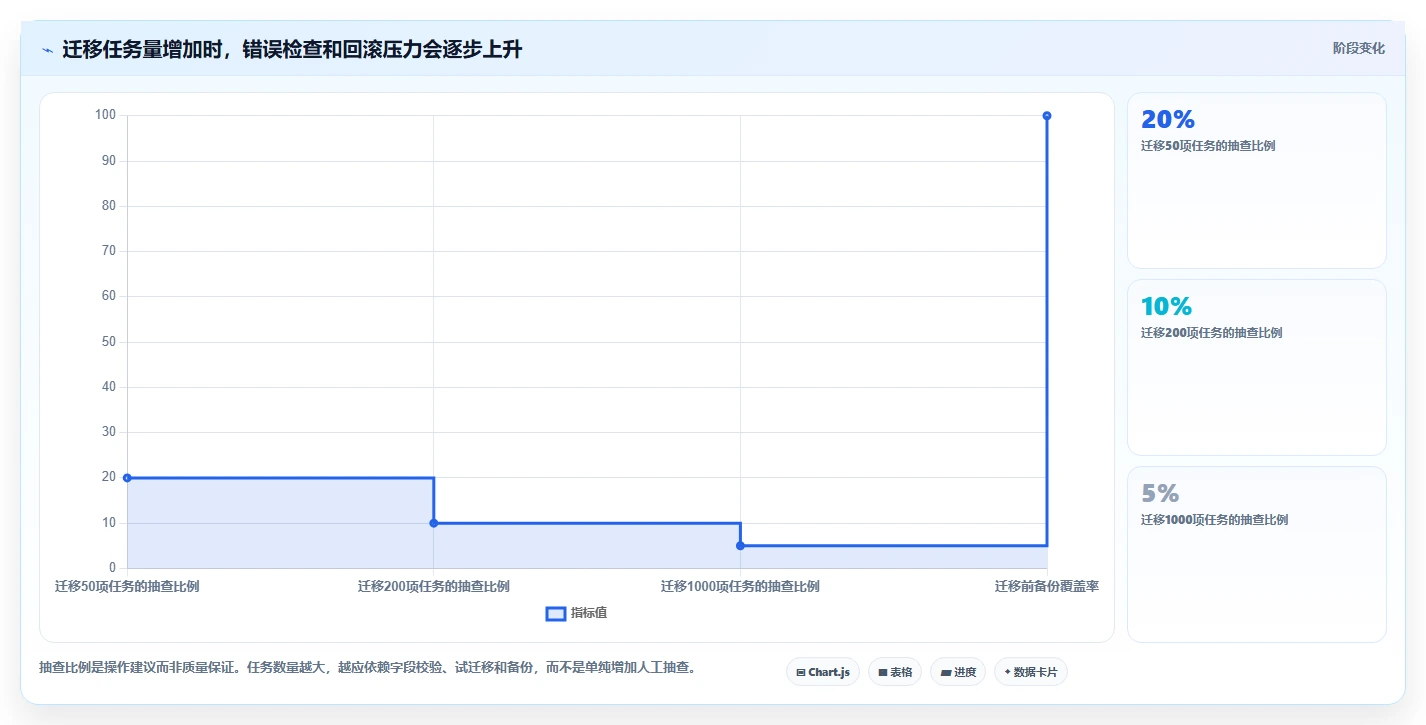Open the 20% stat card

[x=1257, y=181]
